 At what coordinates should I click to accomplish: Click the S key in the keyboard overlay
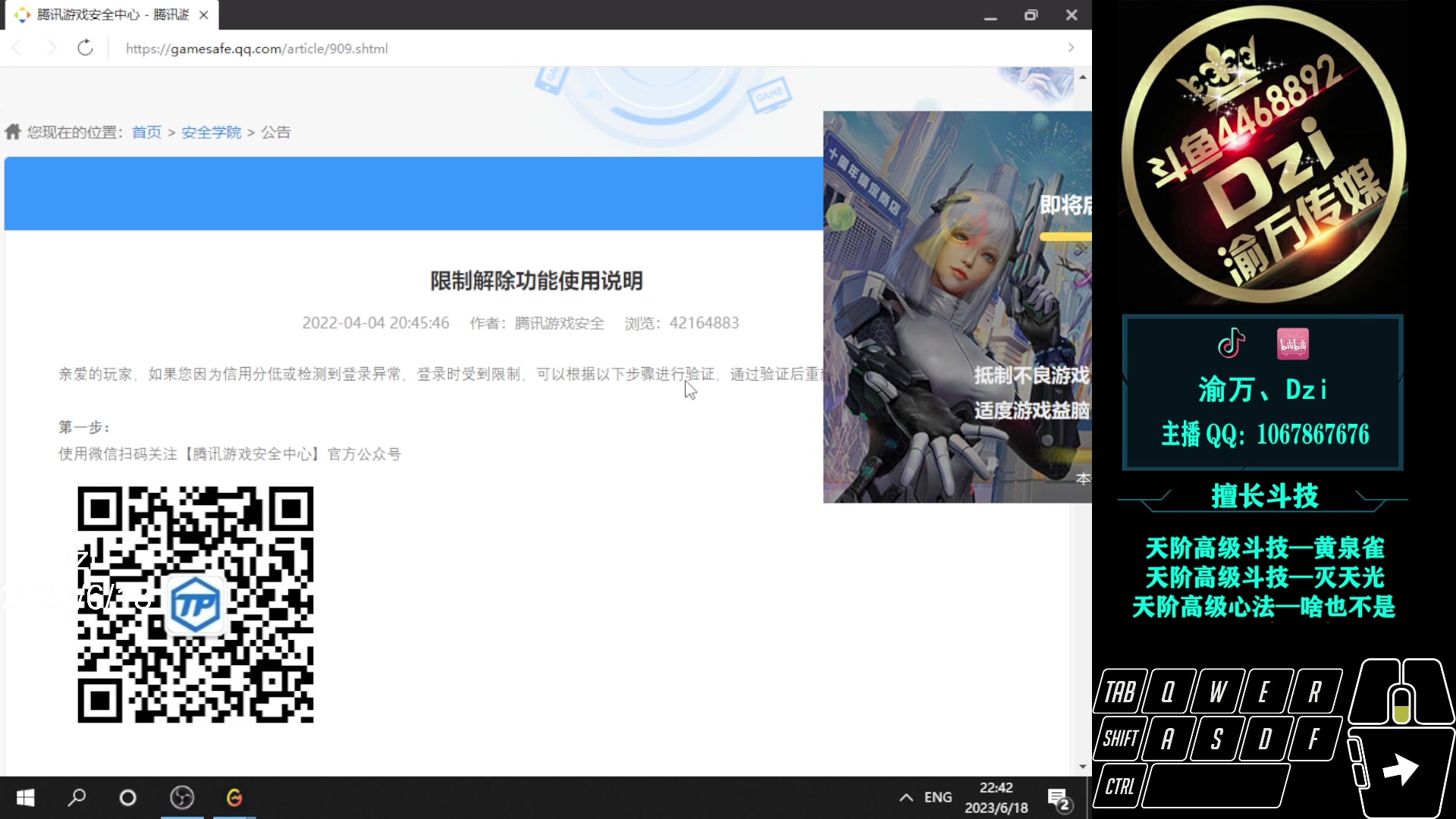1217,738
